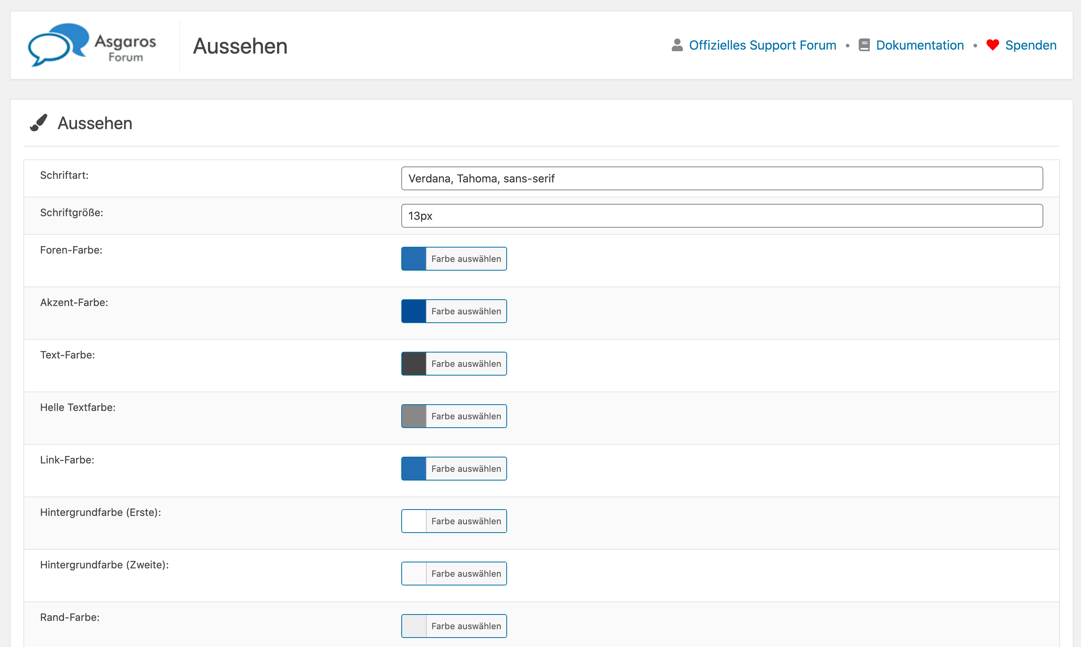Viewport: 1081px width, 647px height.
Task: Focus the Schriftart font input field
Action: coord(722,178)
